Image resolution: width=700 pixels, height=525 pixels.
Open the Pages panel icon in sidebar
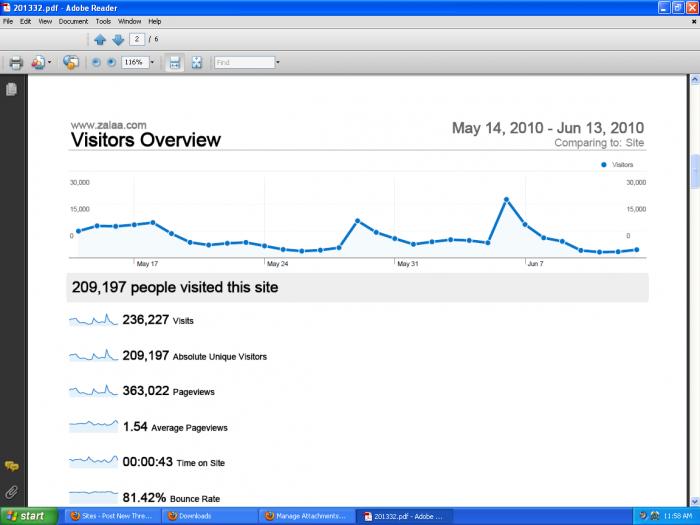[12, 89]
